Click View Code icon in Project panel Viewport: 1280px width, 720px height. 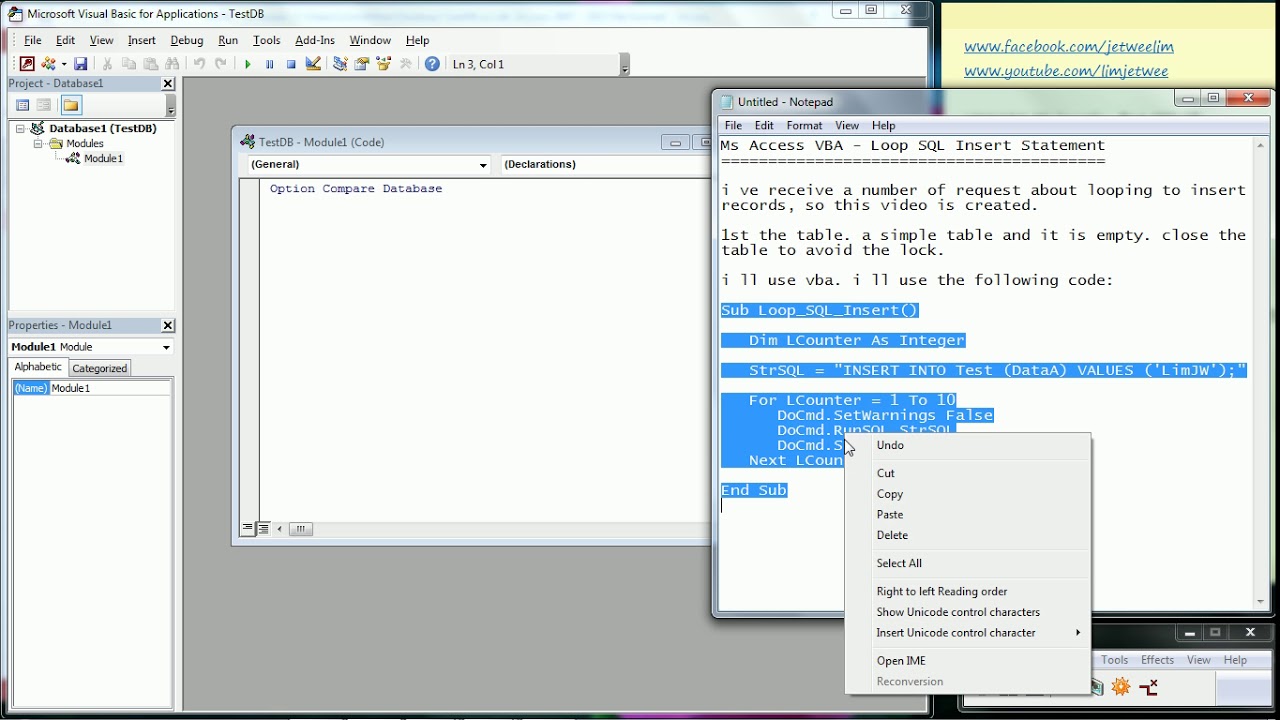tap(23, 105)
